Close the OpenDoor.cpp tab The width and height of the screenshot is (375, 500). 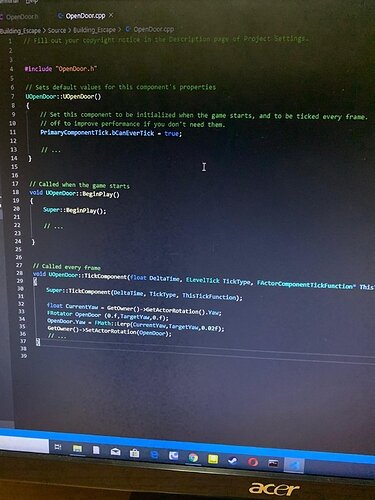(x=111, y=15)
